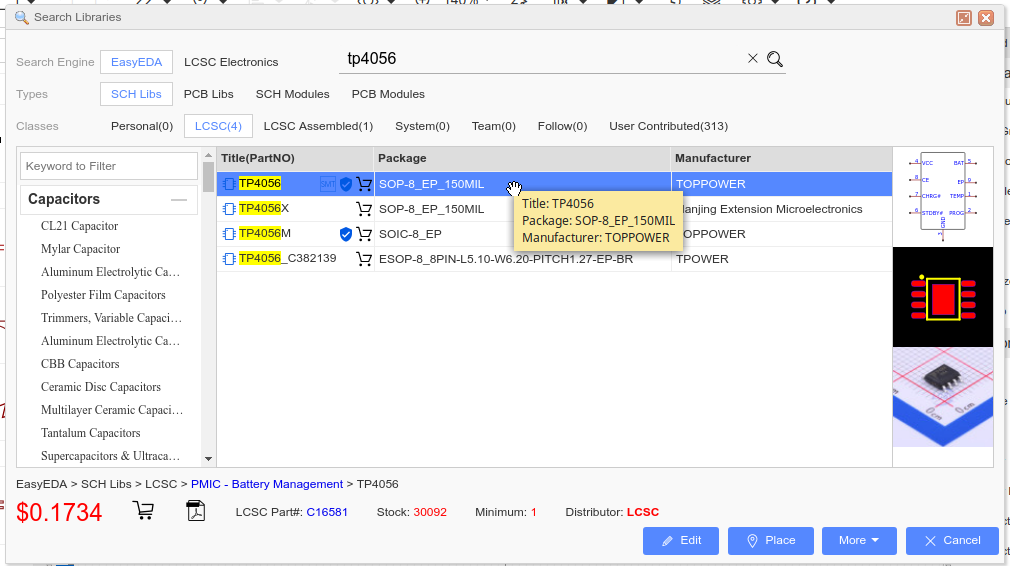Screen dimensions: 1010x566
Task: Click the LCSC distributor label
Action: [643, 513]
